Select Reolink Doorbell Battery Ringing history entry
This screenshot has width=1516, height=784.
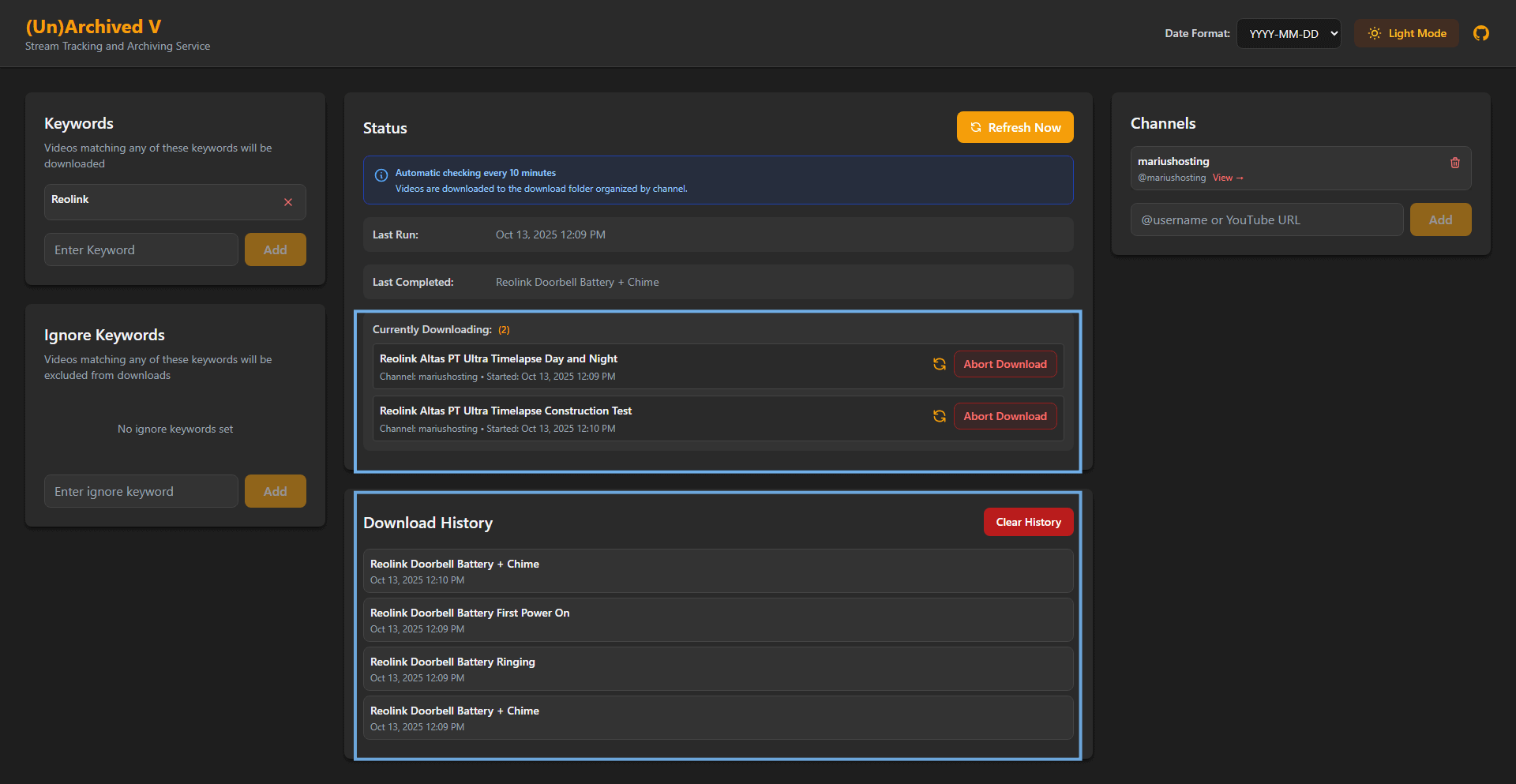717,669
